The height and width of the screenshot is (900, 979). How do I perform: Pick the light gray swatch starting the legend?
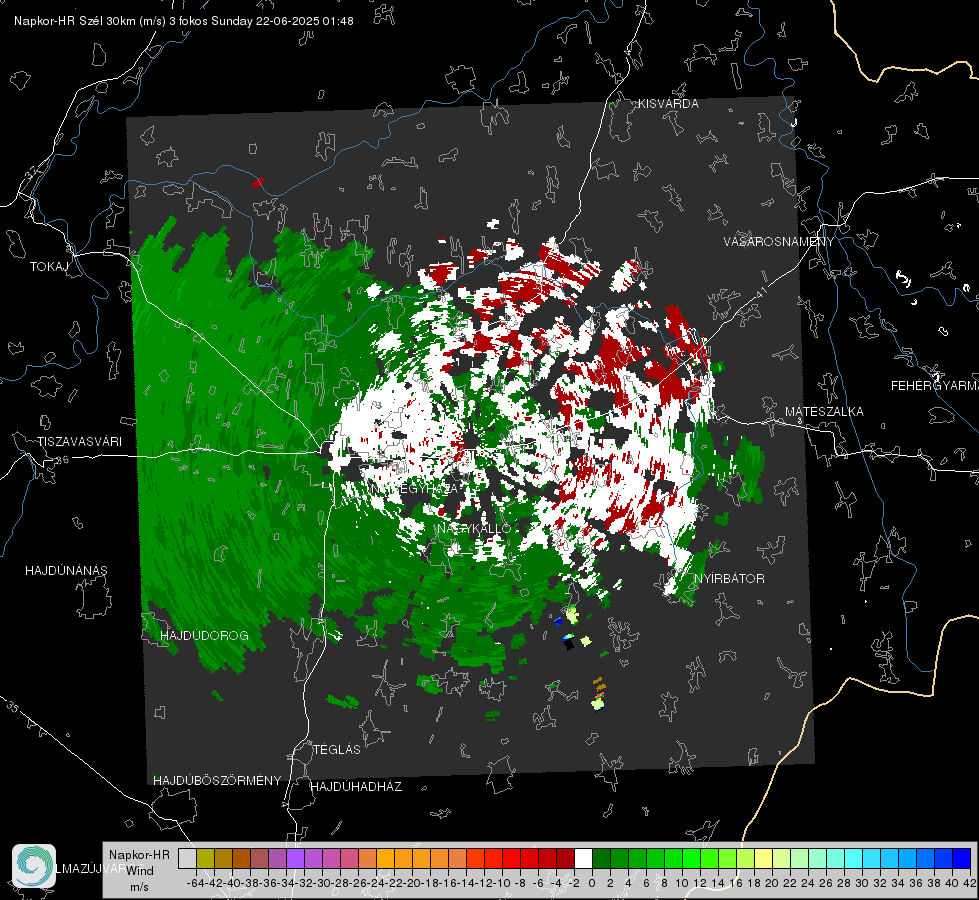point(187,858)
